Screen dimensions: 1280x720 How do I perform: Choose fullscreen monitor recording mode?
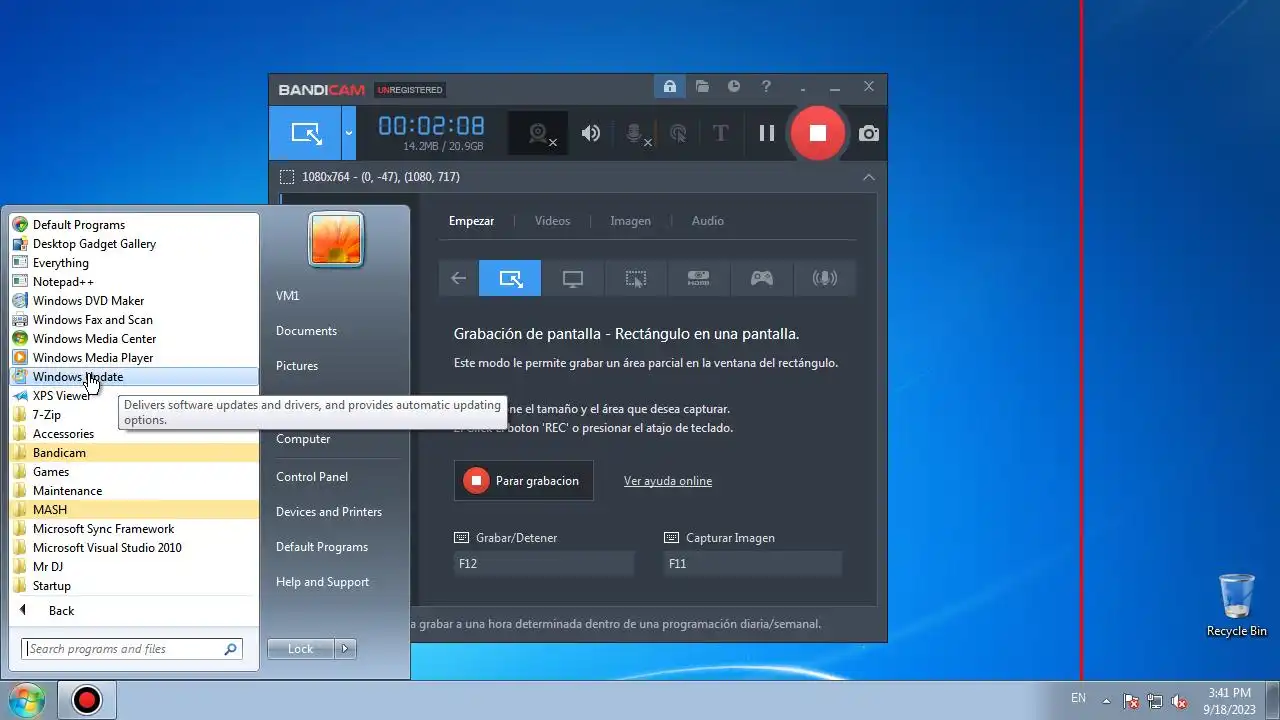pyautogui.click(x=573, y=278)
